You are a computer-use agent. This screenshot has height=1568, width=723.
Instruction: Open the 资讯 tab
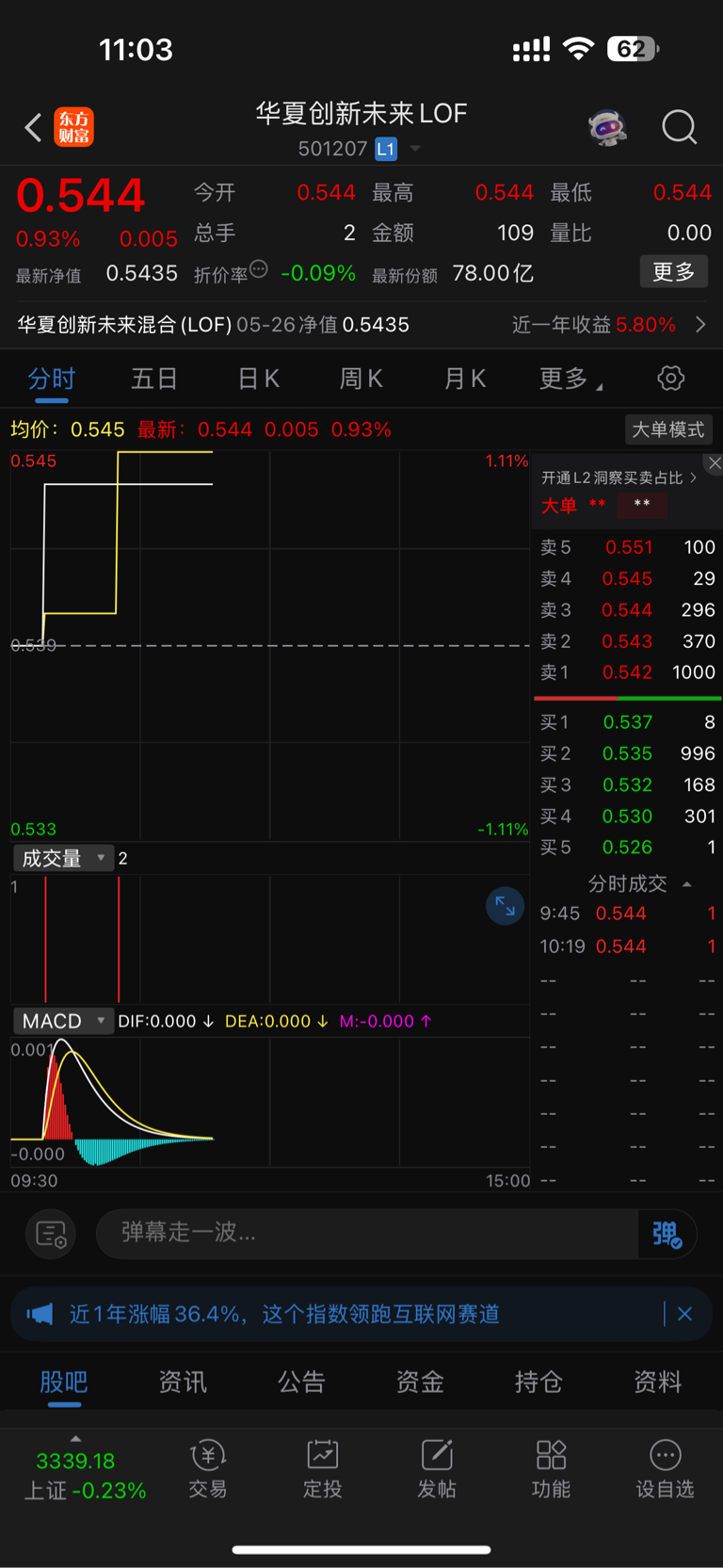click(x=183, y=1382)
